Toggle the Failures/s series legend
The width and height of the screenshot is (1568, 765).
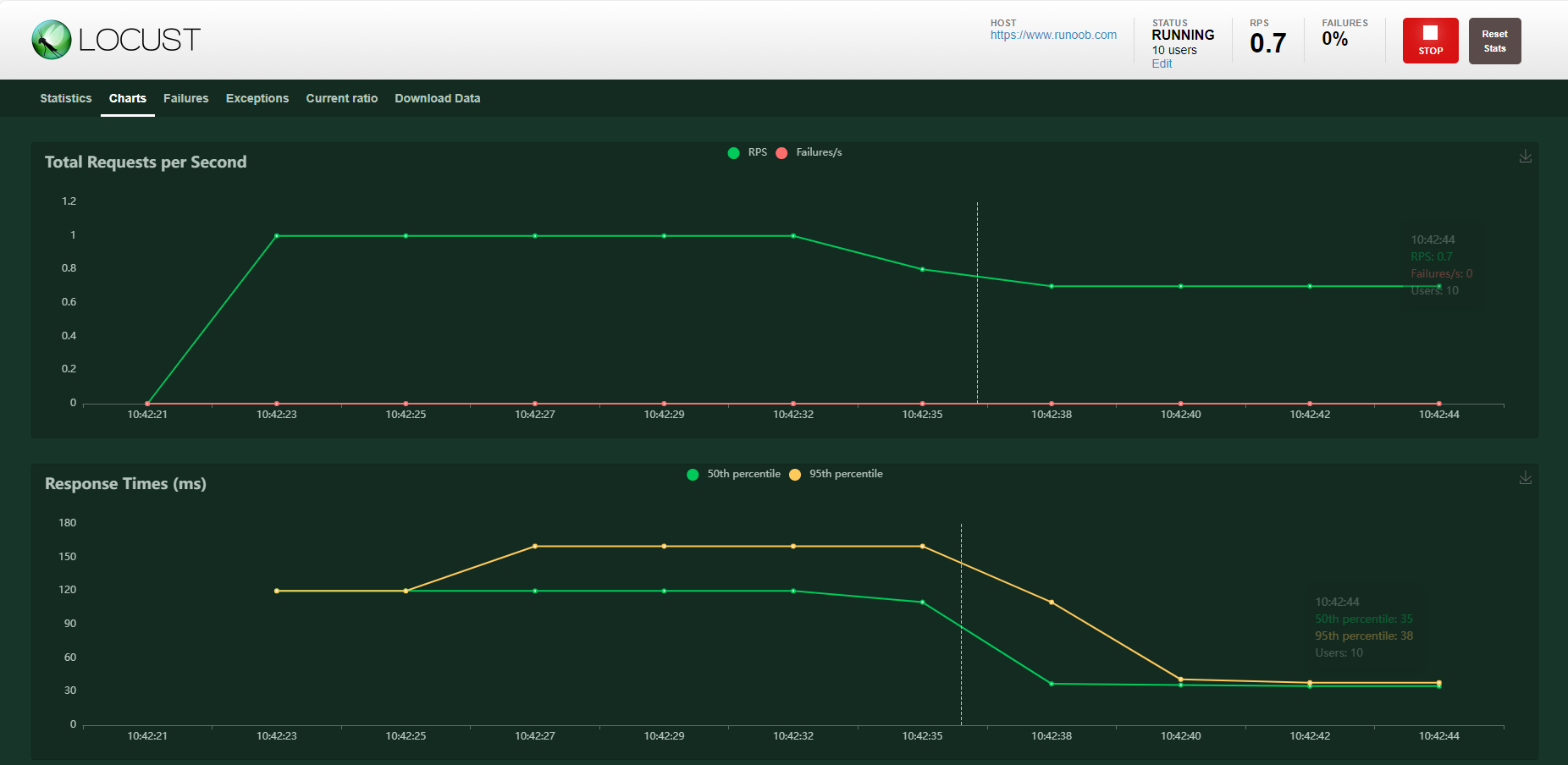[x=809, y=152]
